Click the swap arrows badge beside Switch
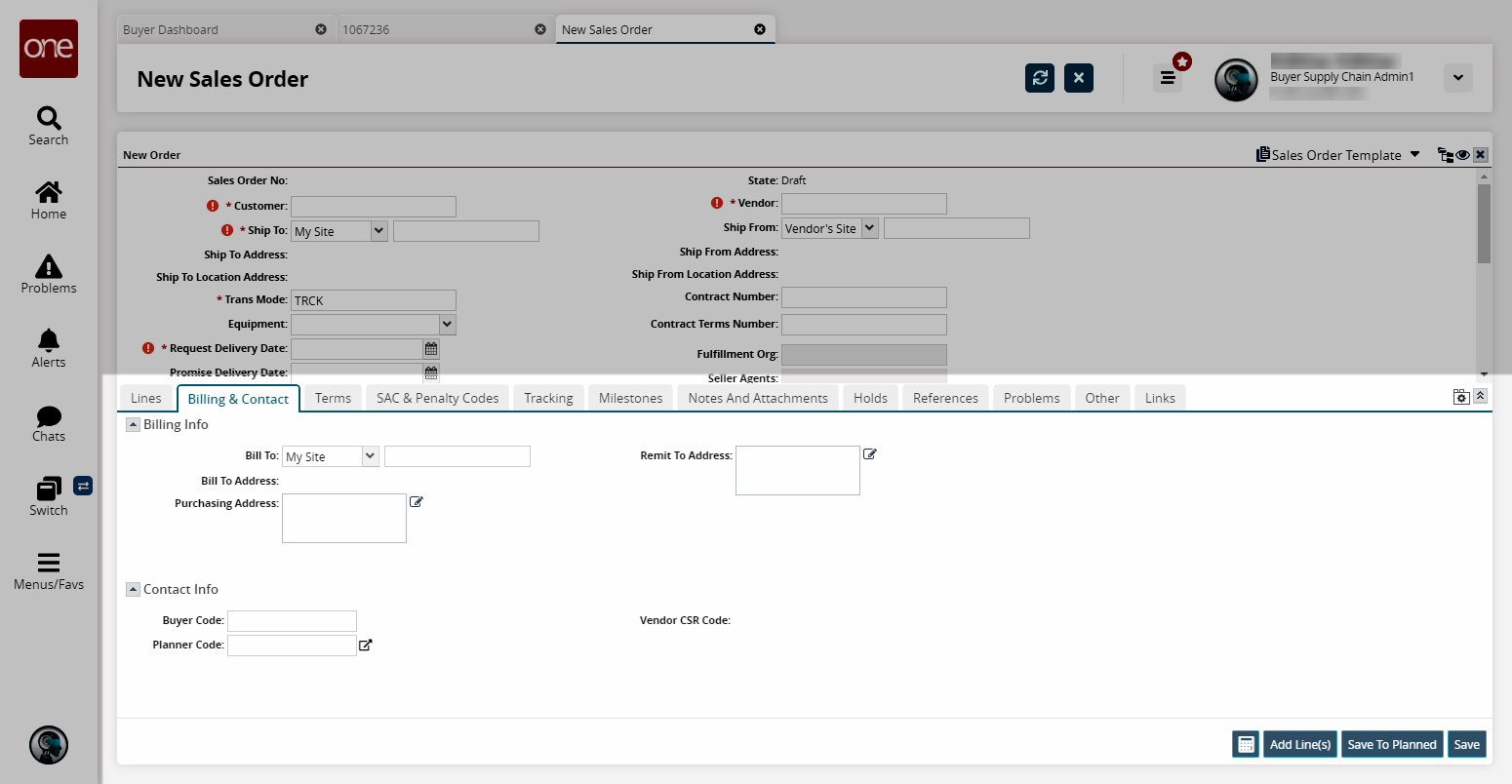The image size is (1512, 784). [83, 485]
